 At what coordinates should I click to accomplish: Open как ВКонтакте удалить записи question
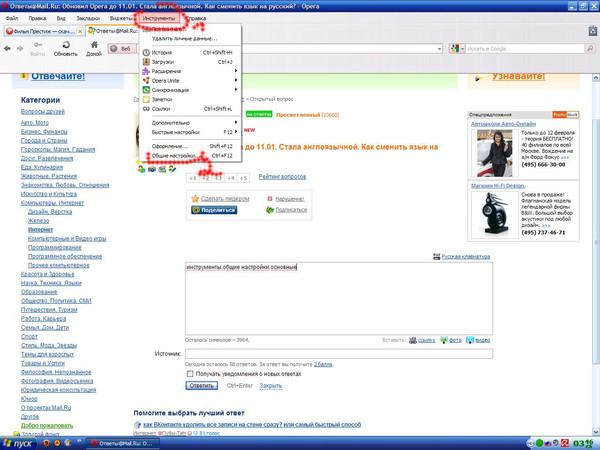tap(252, 424)
